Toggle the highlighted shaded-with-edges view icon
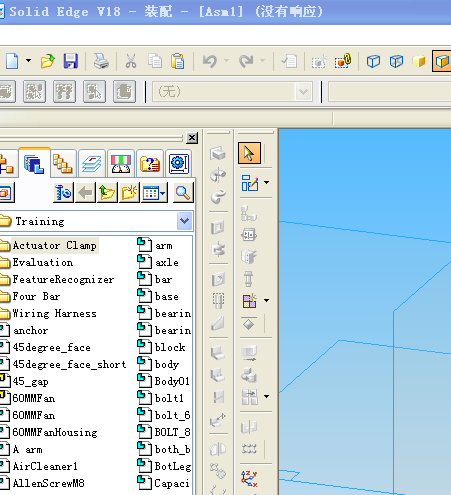Screen dimensions: 451x495 click(x=442, y=61)
